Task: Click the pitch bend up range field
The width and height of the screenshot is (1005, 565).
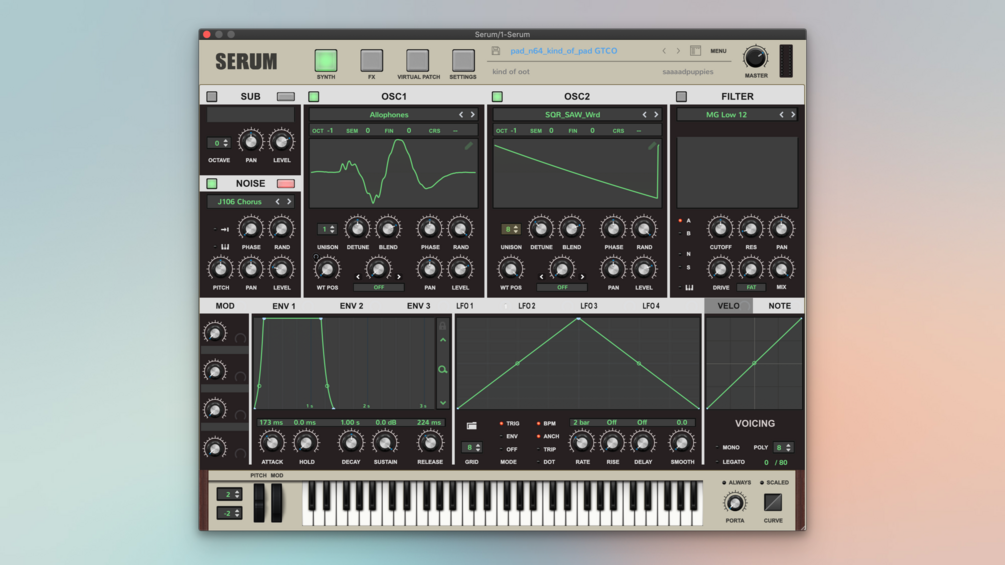Action: click(x=229, y=494)
